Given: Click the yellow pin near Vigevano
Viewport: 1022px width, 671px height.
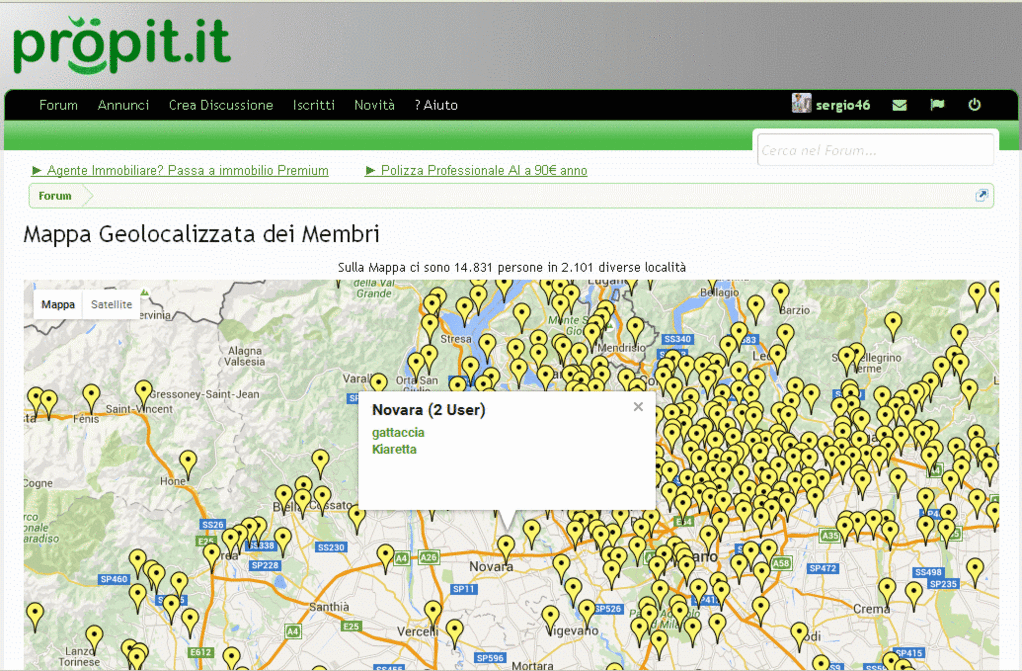Looking at the screenshot, I should click(x=551, y=618).
